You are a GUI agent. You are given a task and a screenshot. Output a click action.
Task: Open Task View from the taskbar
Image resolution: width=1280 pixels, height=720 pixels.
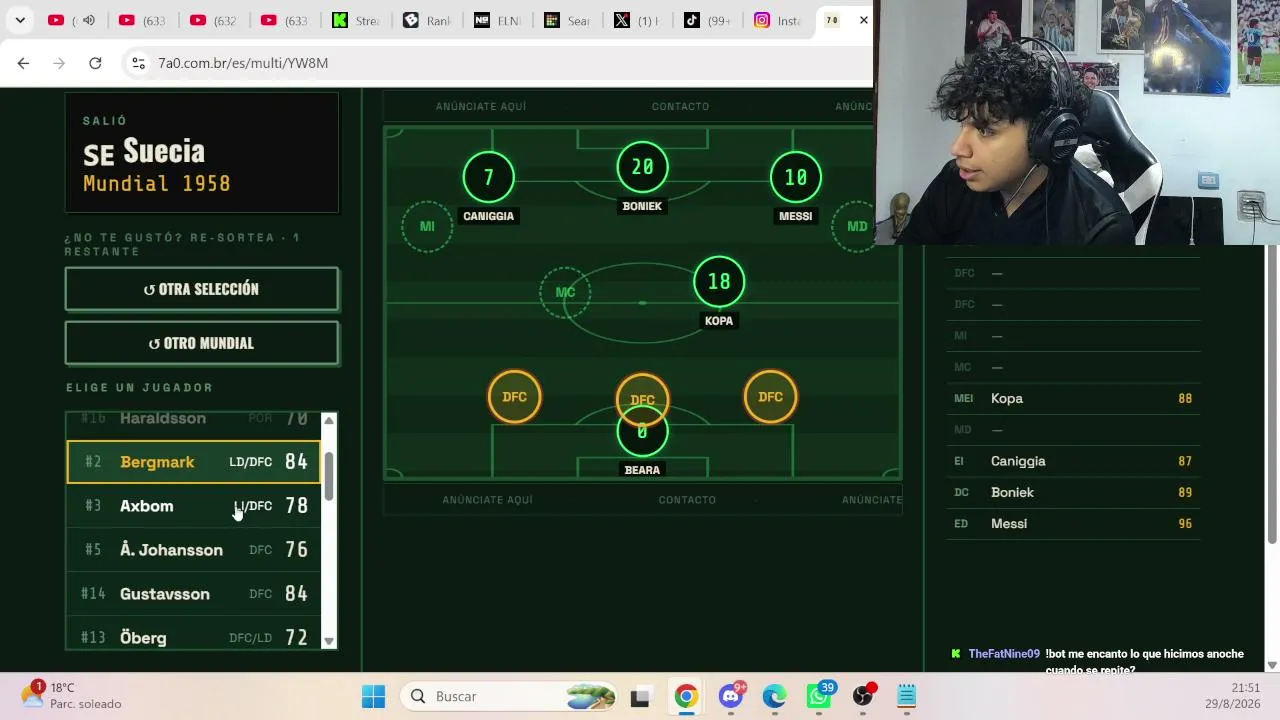click(x=640, y=696)
